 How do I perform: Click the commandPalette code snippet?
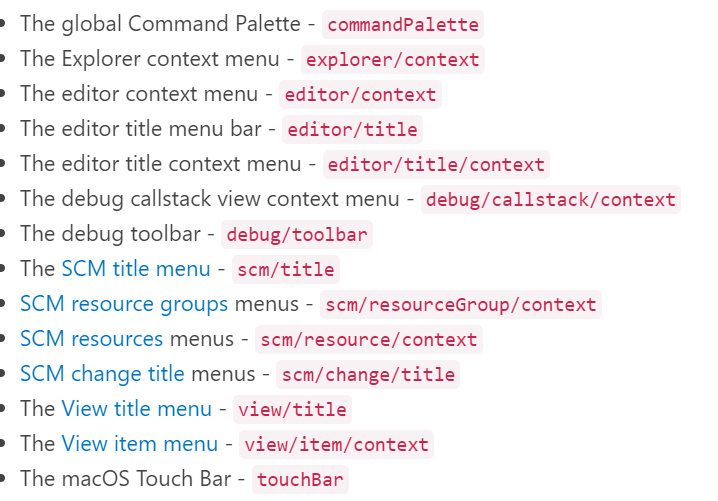click(x=403, y=25)
